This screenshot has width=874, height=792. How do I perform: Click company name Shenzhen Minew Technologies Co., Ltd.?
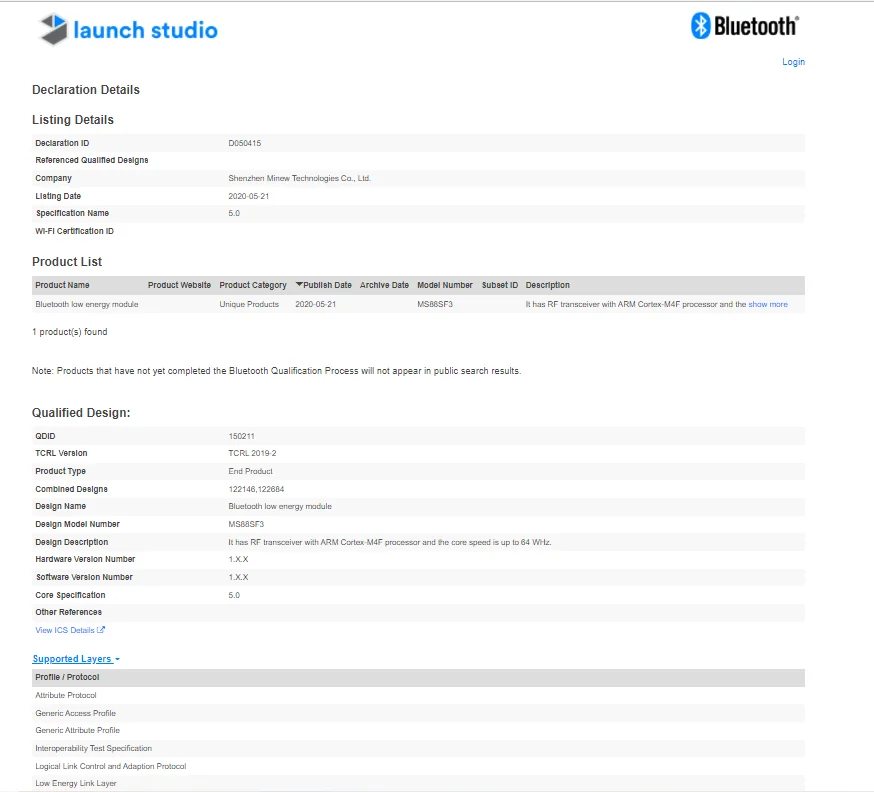click(x=299, y=178)
